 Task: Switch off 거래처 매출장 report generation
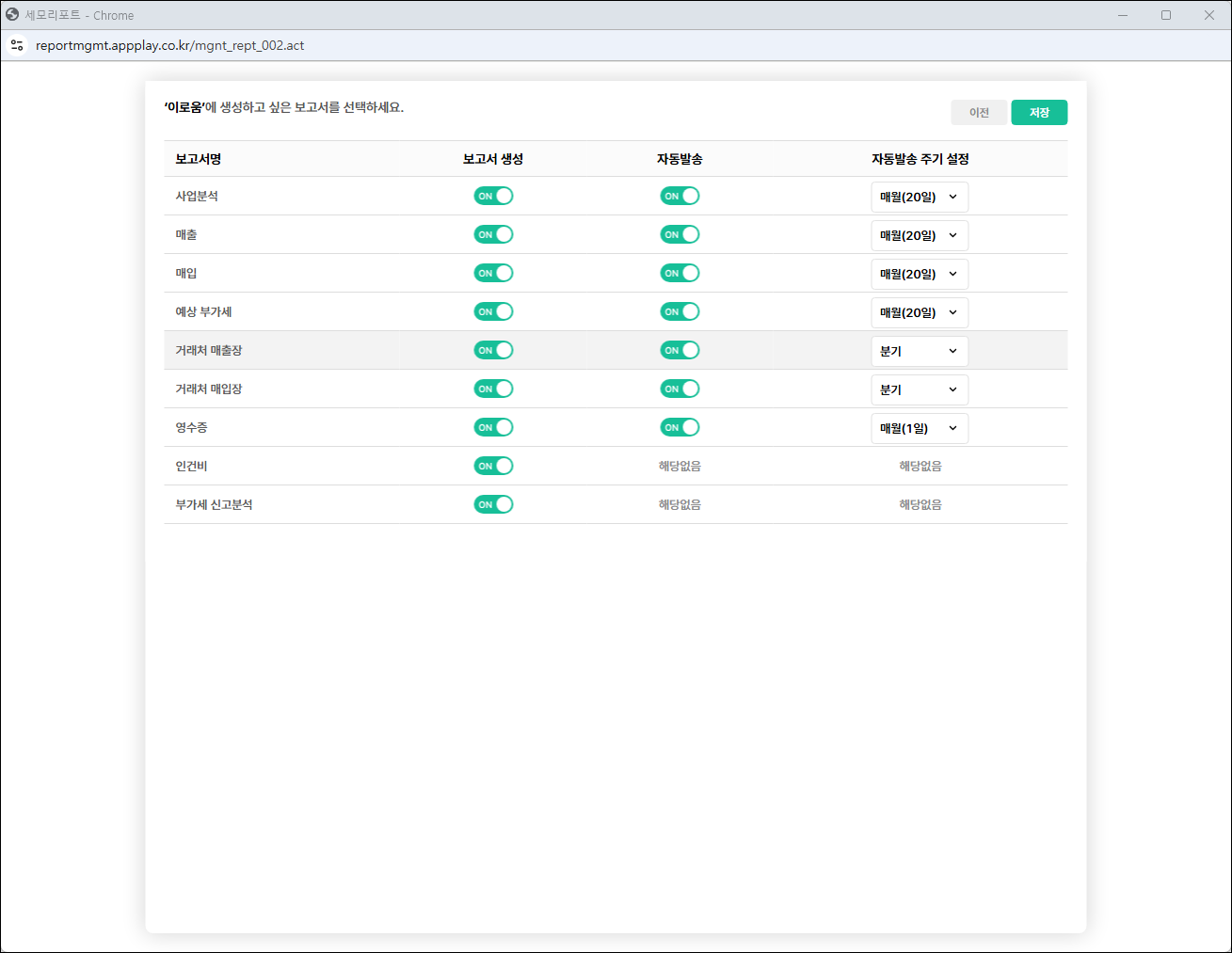coord(493,350)
